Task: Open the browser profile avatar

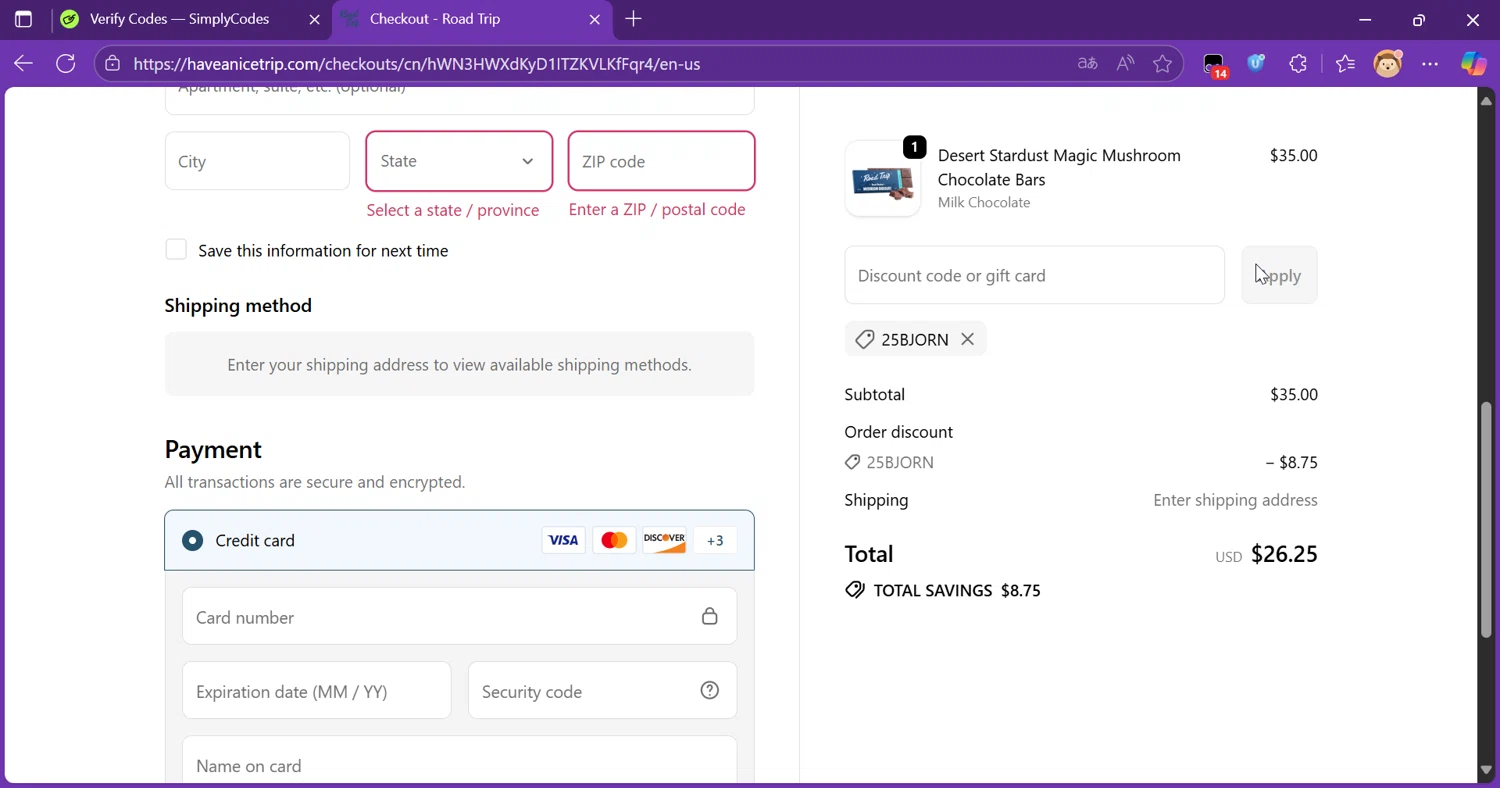Action: [1388, 64]
